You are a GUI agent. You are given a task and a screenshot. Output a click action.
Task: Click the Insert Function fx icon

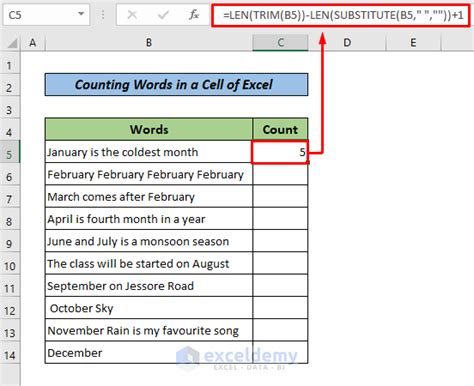pos(194,15)
